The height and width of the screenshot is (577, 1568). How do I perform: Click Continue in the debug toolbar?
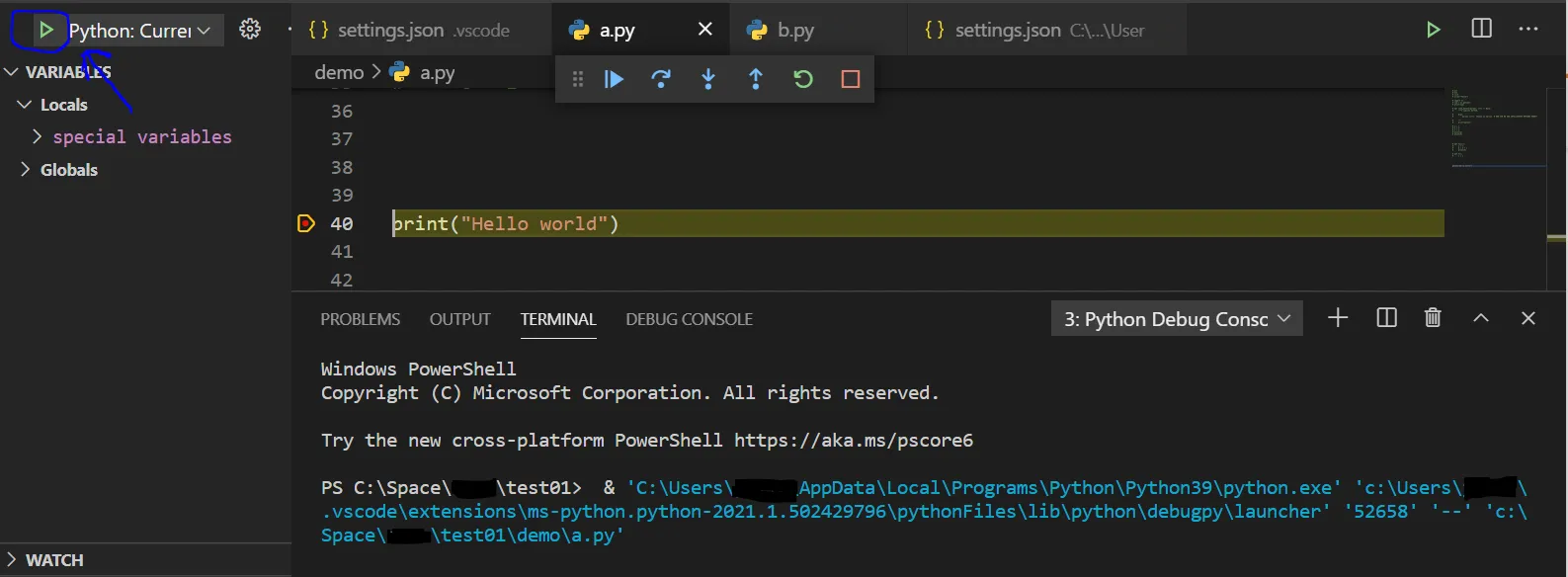tap(614, 79)
